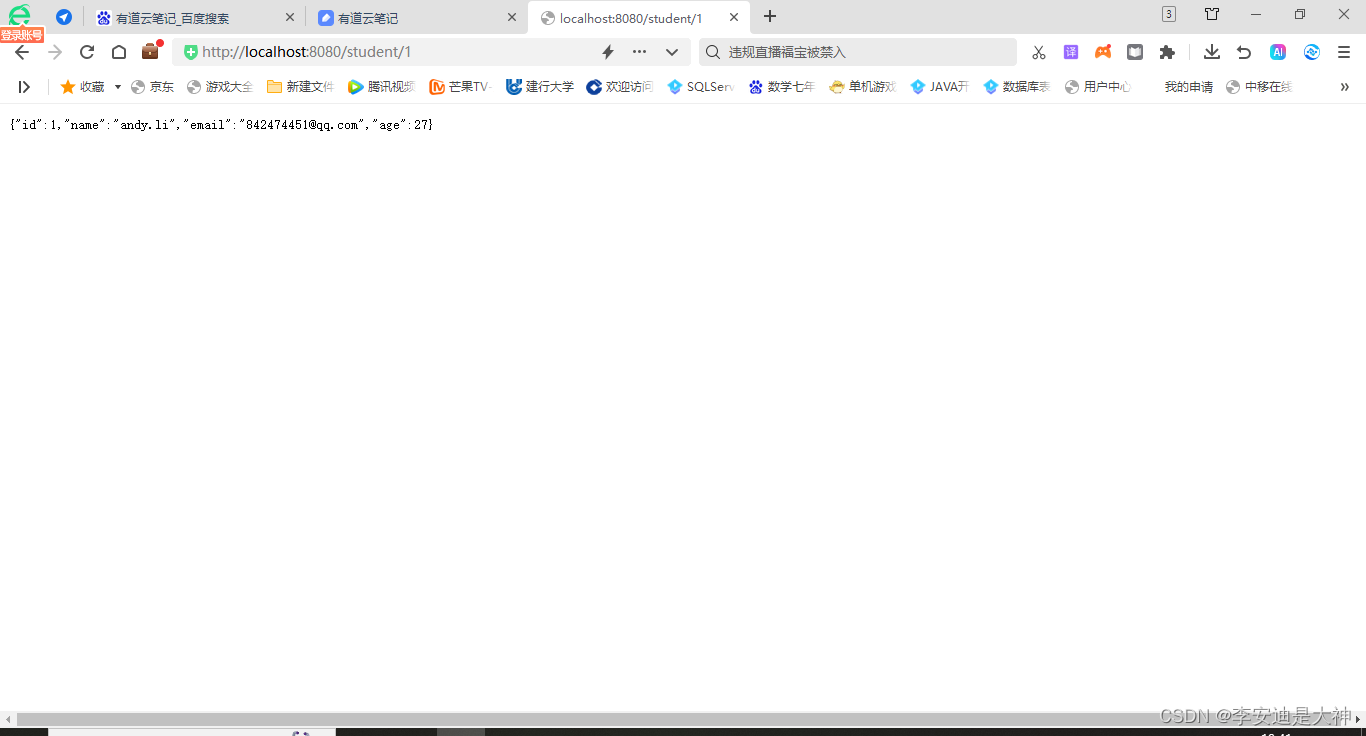Switch to 有道云笔记_百度搜索 tab

[196, 18]
